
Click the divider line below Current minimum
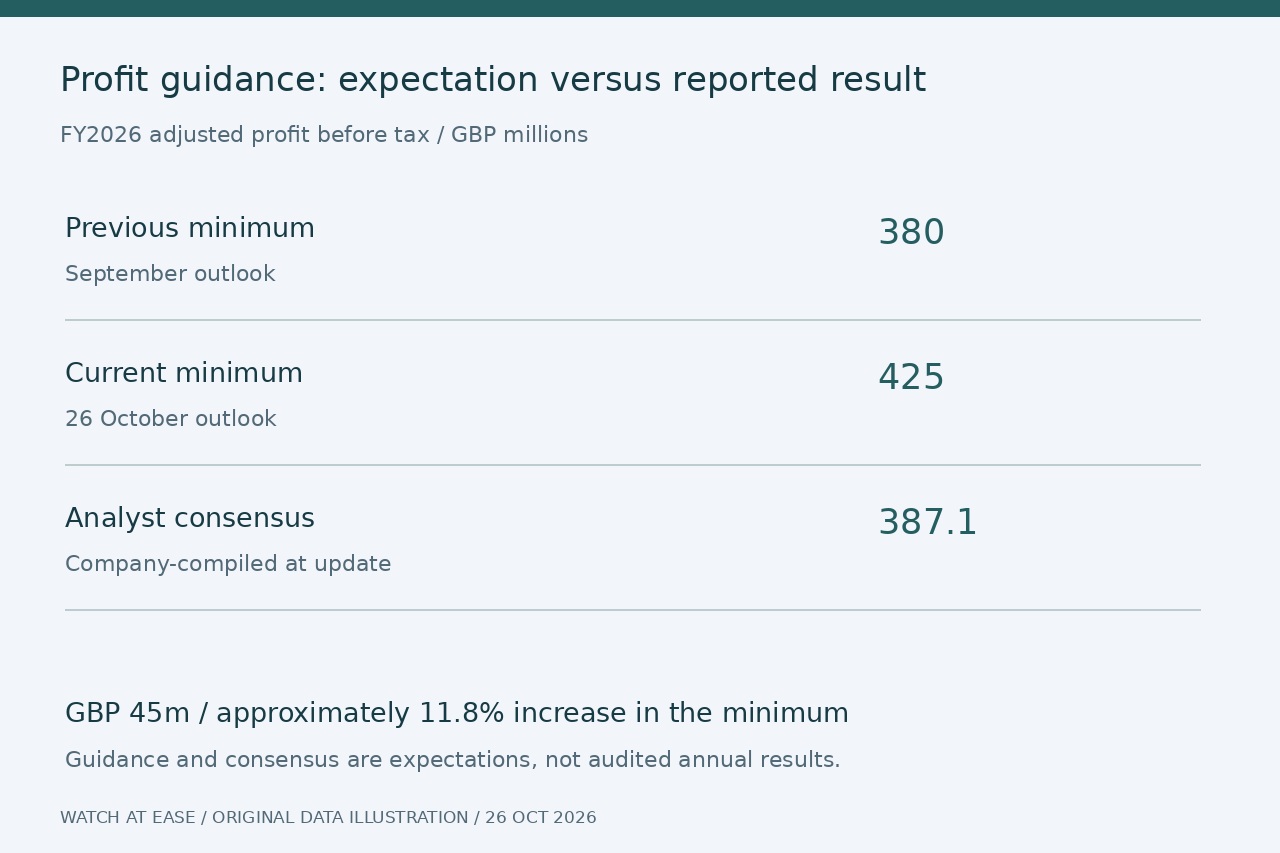click(633, 465)
